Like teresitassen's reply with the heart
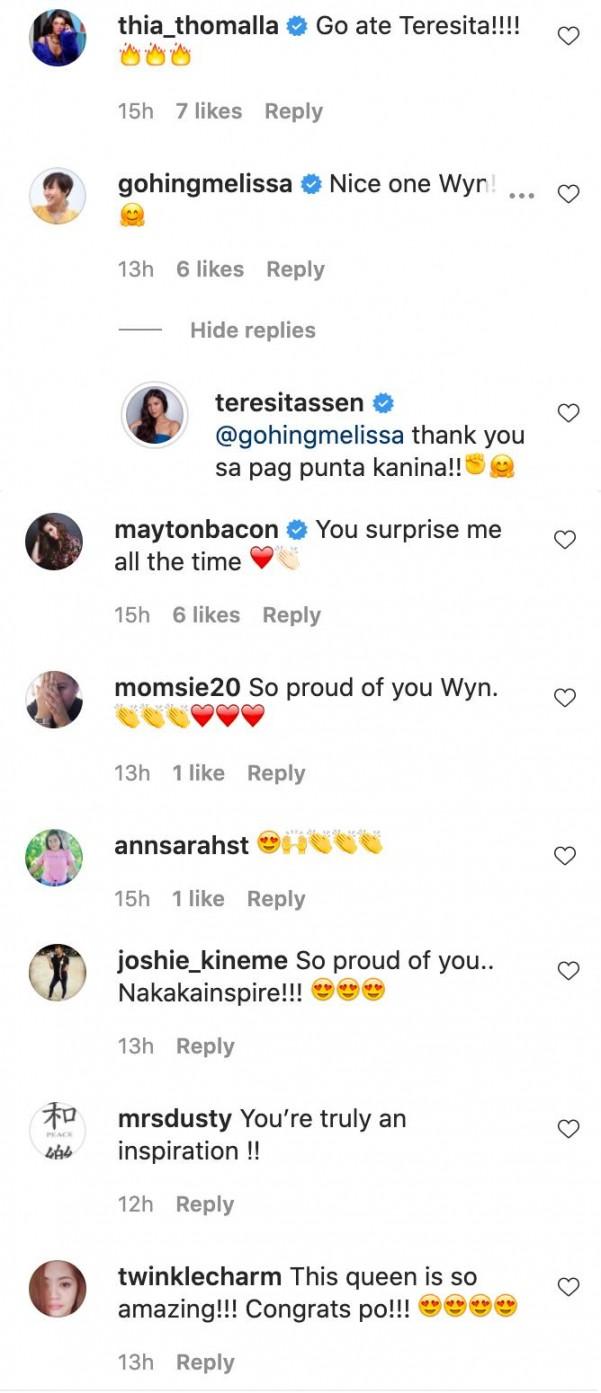 tap(568, 413)
